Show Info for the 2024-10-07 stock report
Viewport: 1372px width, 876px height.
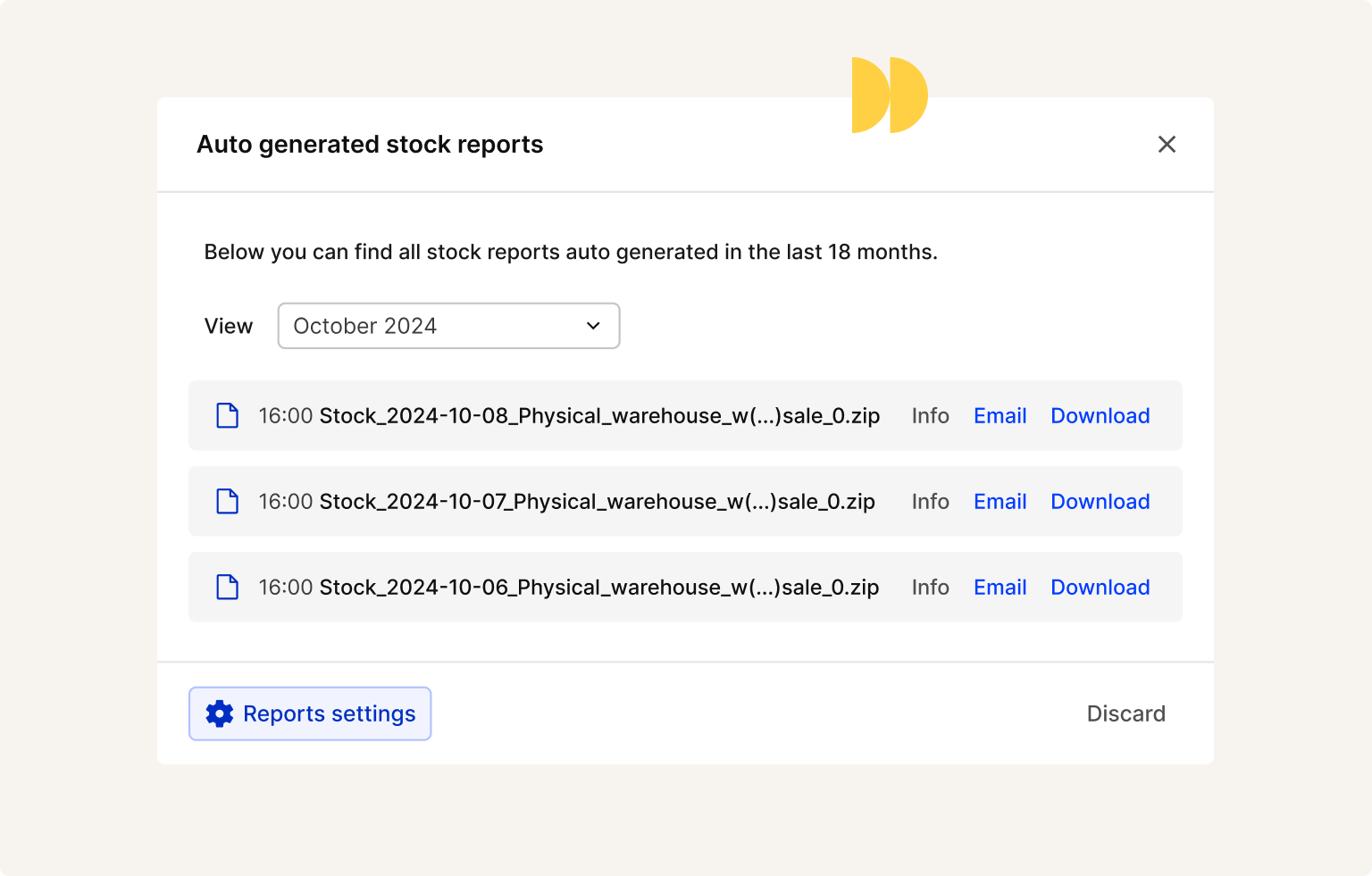tap(930, 501)
